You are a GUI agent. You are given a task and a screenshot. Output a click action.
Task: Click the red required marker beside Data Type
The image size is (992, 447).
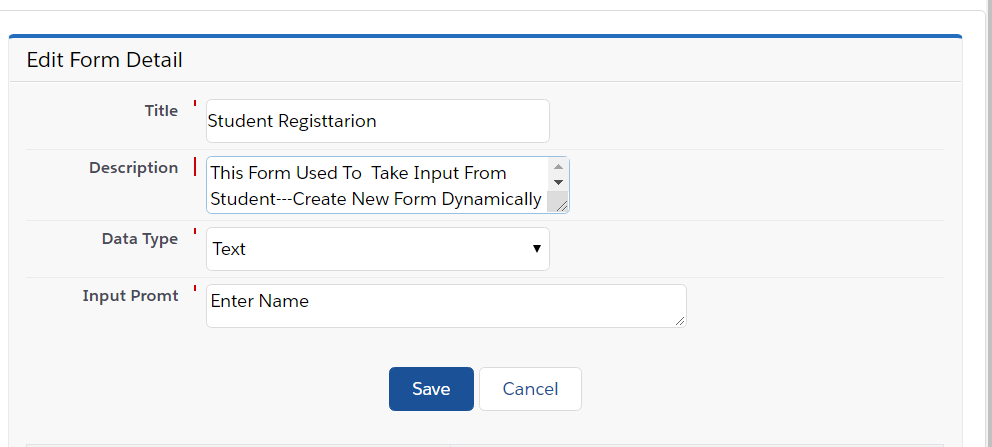coord(194,232)
